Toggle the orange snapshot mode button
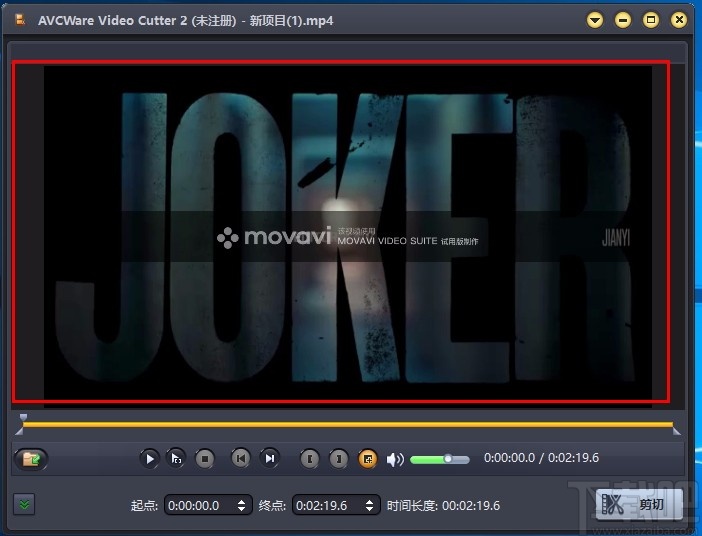This screenshot has width=702, height=536. [x=368, y=459]
